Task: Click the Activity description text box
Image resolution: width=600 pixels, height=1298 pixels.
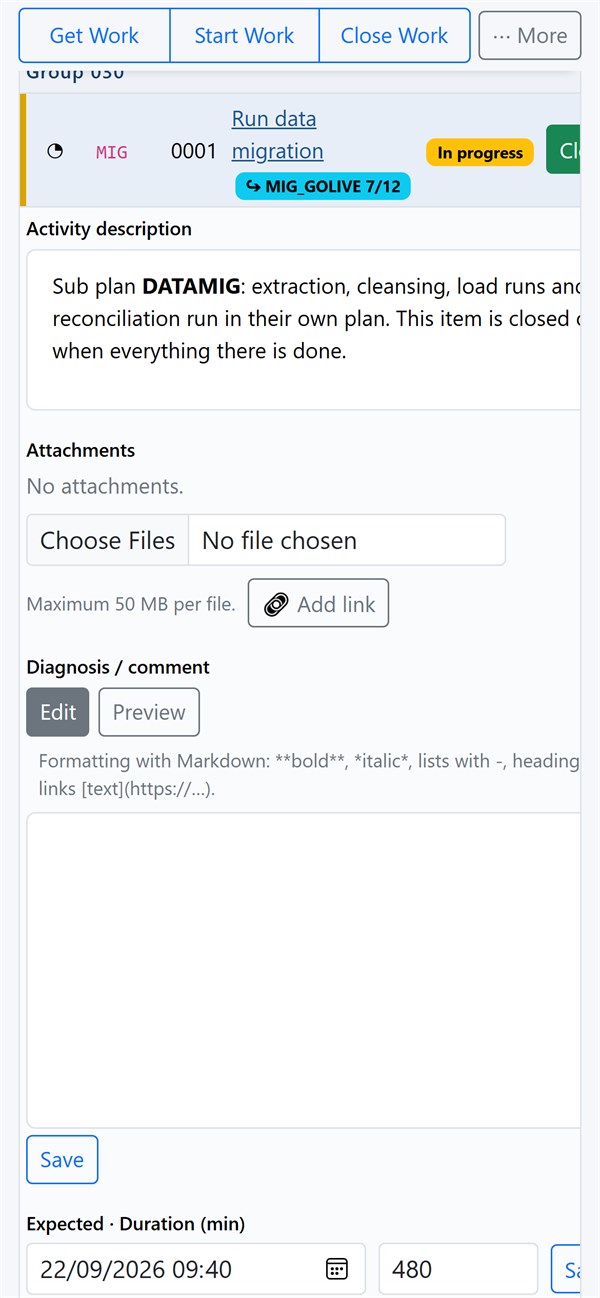Action: tap(304, 330)
